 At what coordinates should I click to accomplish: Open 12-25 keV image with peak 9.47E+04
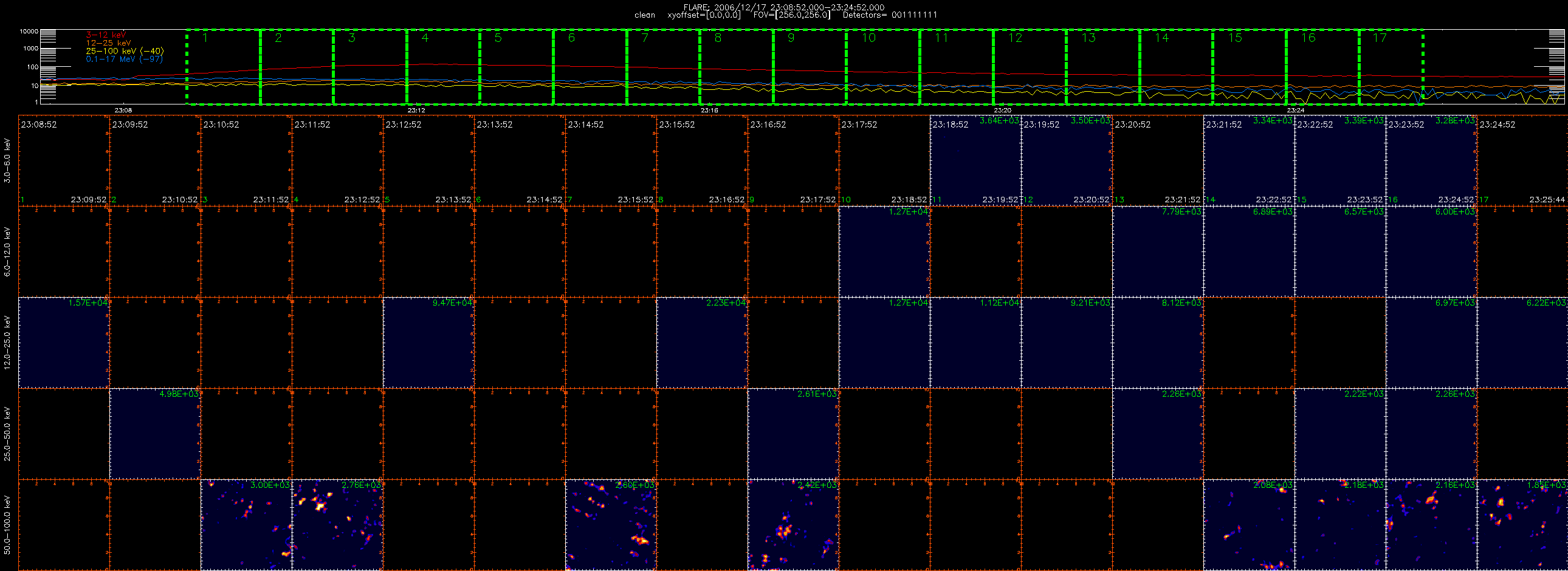[429, 343]
